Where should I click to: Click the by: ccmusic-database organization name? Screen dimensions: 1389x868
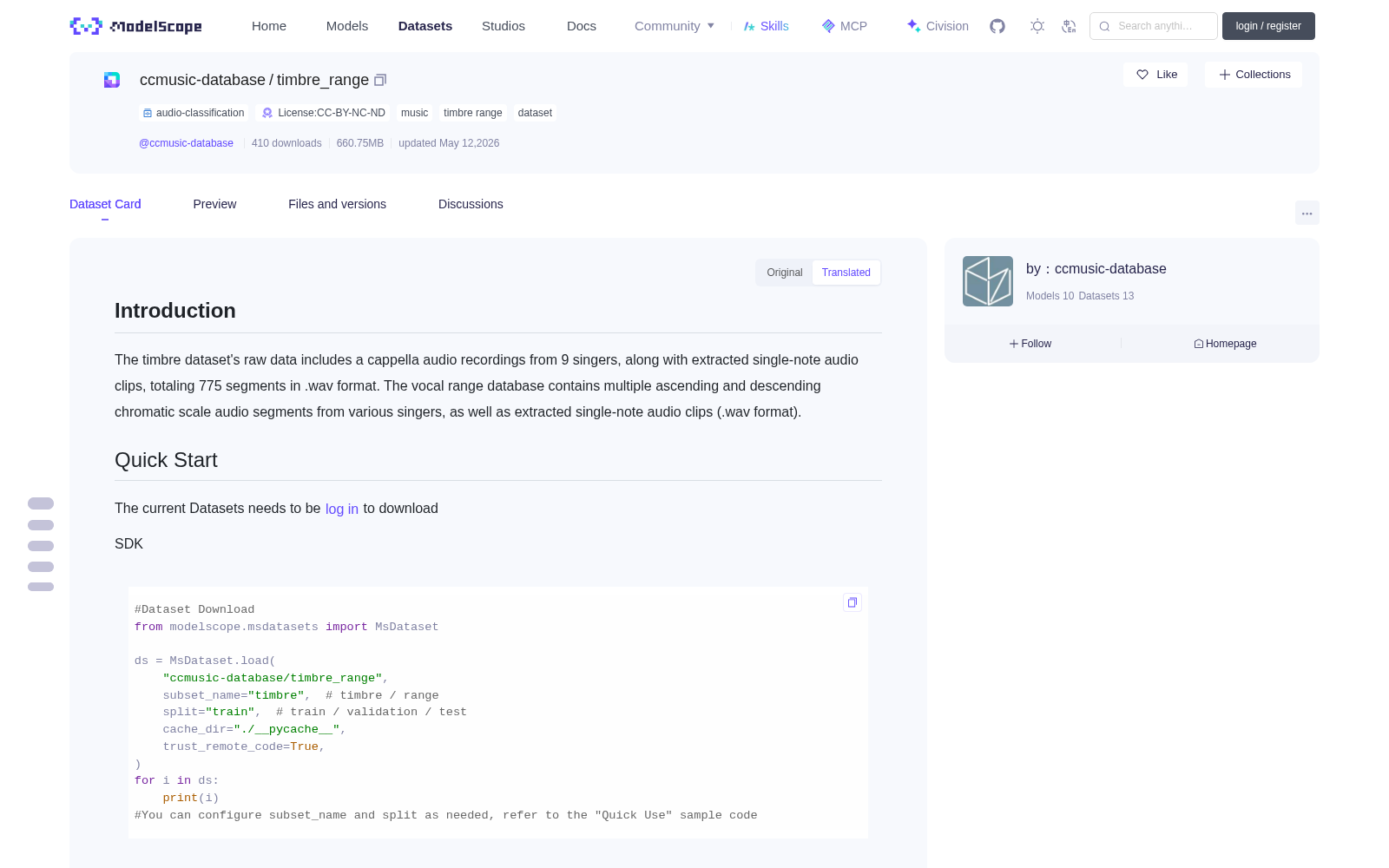point(1096,269)
